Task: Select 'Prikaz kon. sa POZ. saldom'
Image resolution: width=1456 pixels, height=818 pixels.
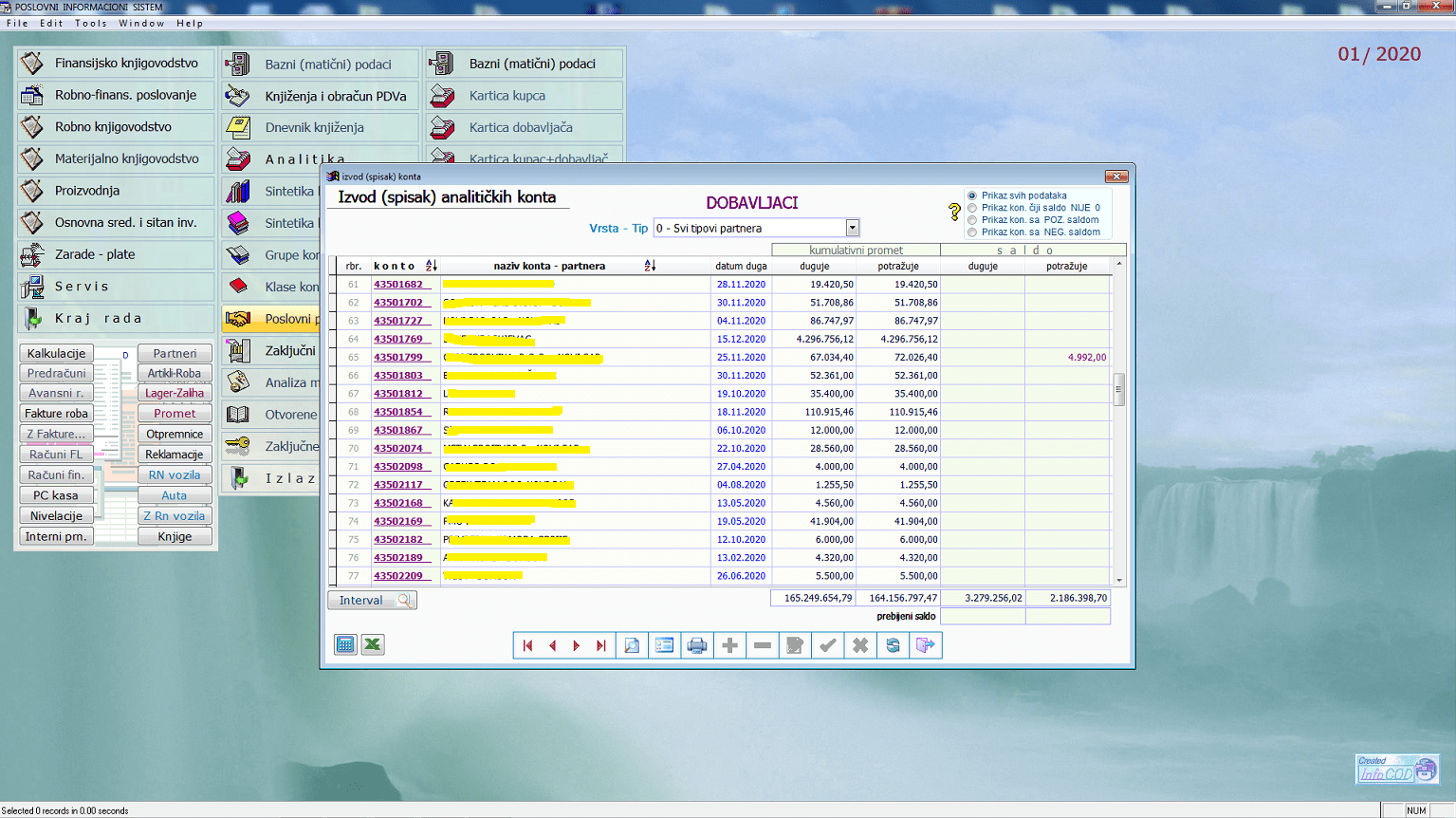Action: click(x=972, y=220)
